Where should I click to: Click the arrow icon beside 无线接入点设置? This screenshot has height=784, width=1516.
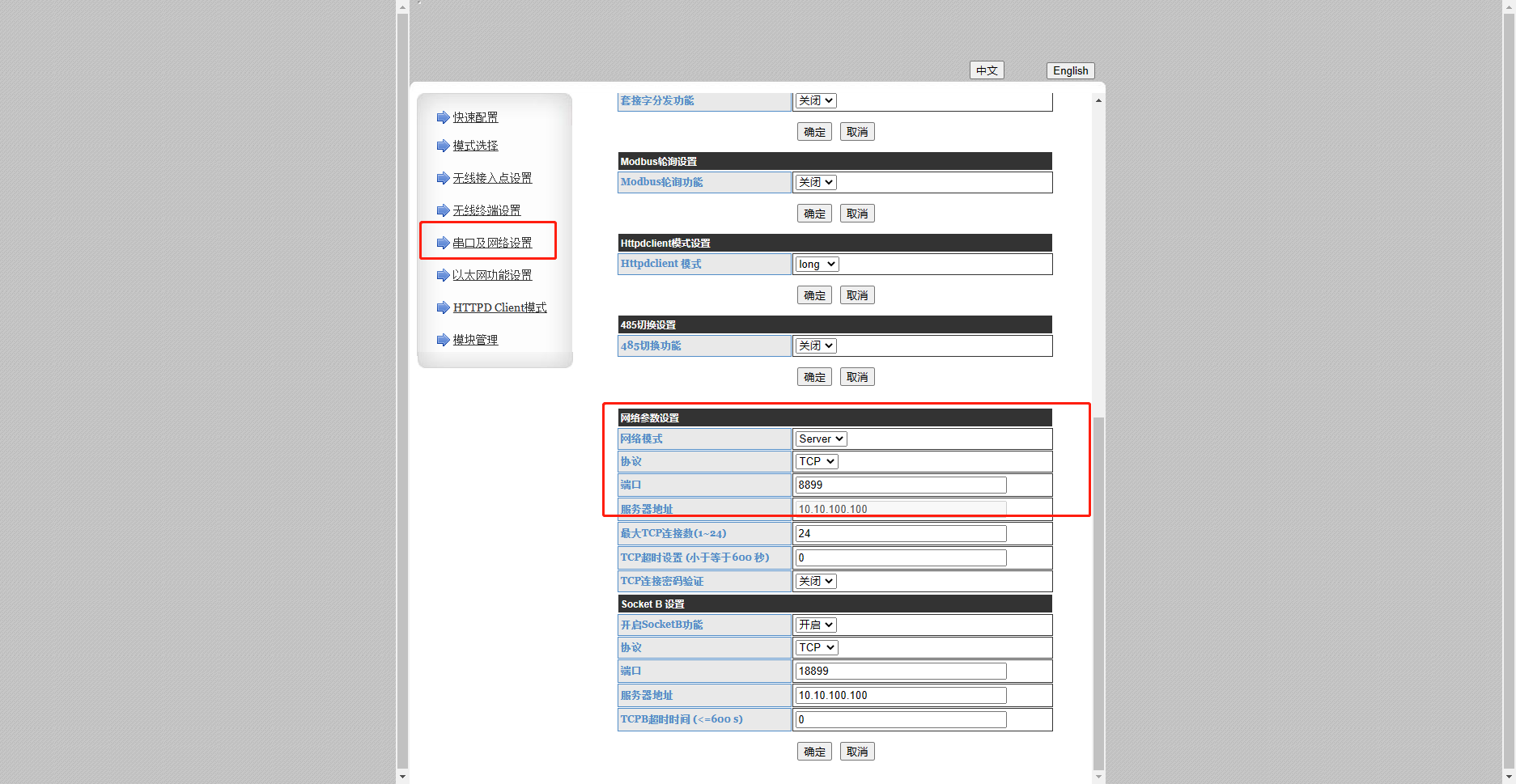[443, 178]
